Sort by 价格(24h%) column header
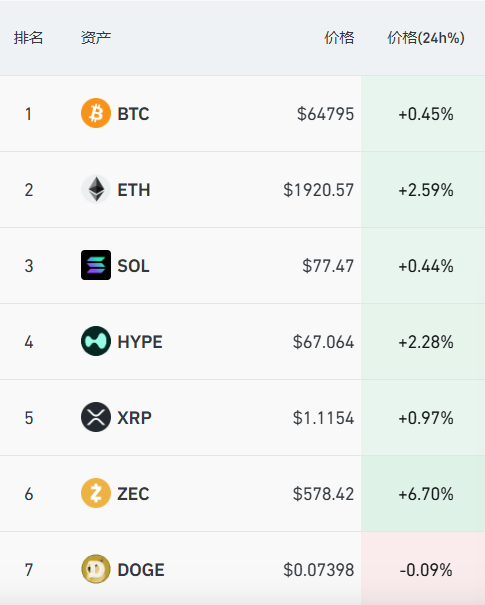Screen dimensions: 485x605 (x=426, y=38)
